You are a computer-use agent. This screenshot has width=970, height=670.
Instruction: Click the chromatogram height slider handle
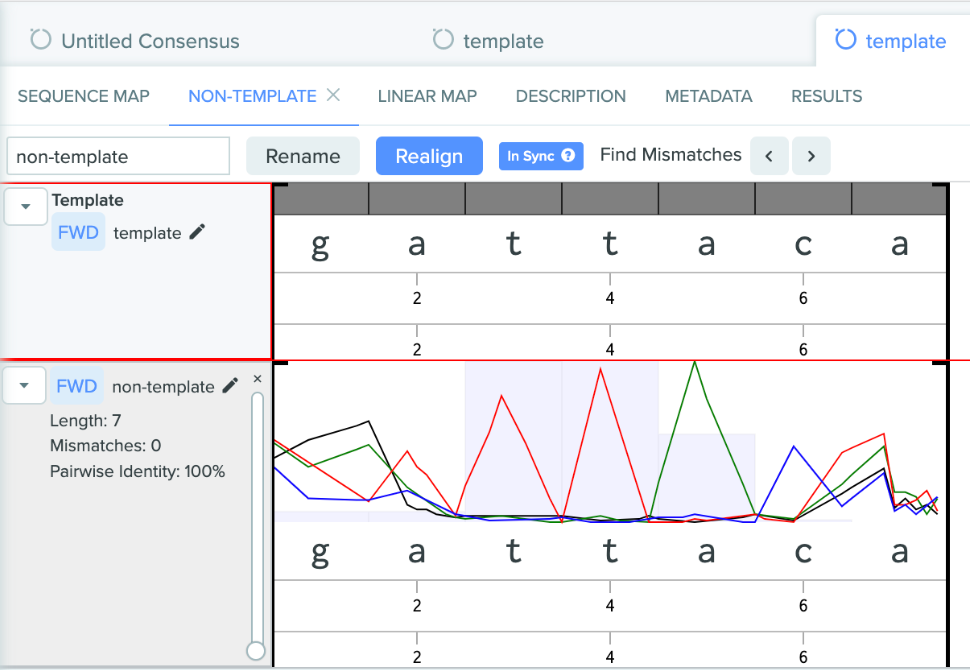pyautogui.click(x=256, y=651)
